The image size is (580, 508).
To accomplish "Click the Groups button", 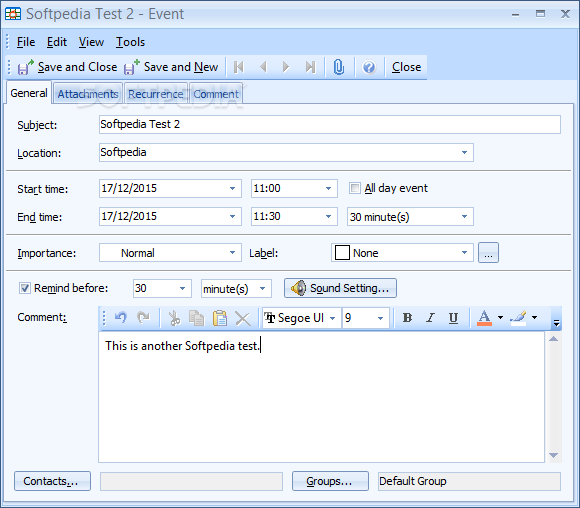I will [x=330, y=481].
